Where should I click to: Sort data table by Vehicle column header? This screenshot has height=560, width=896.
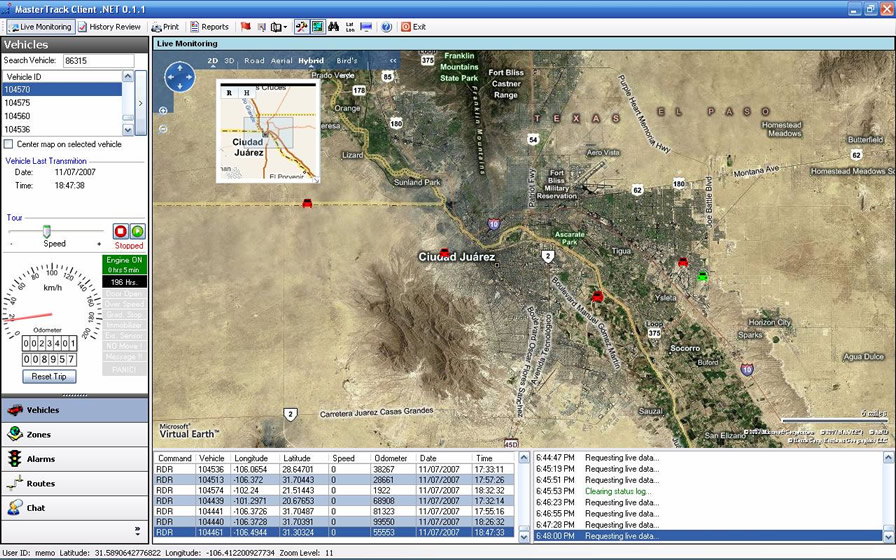[211, 458]
